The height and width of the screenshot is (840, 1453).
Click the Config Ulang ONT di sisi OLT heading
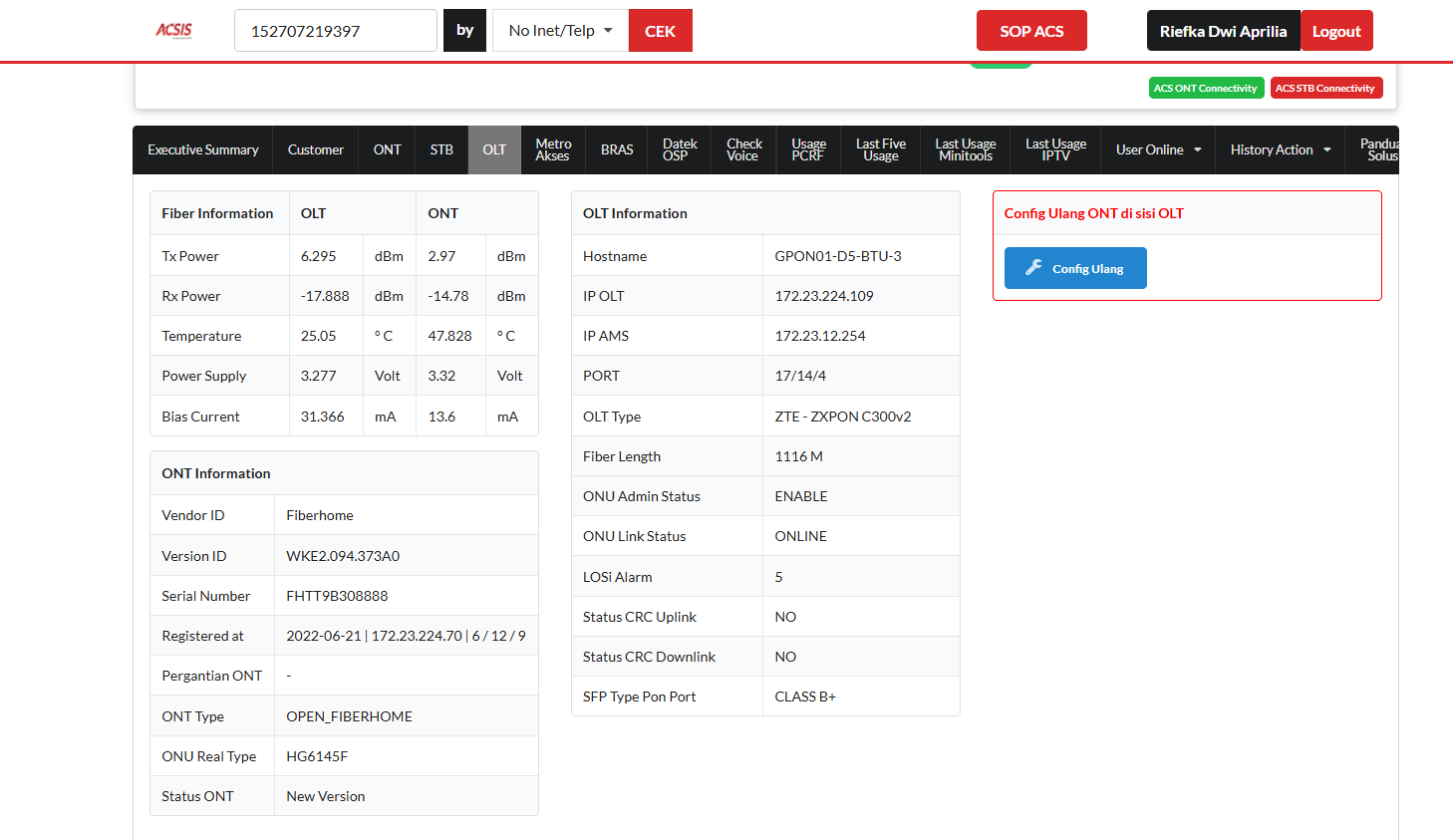1094,213
